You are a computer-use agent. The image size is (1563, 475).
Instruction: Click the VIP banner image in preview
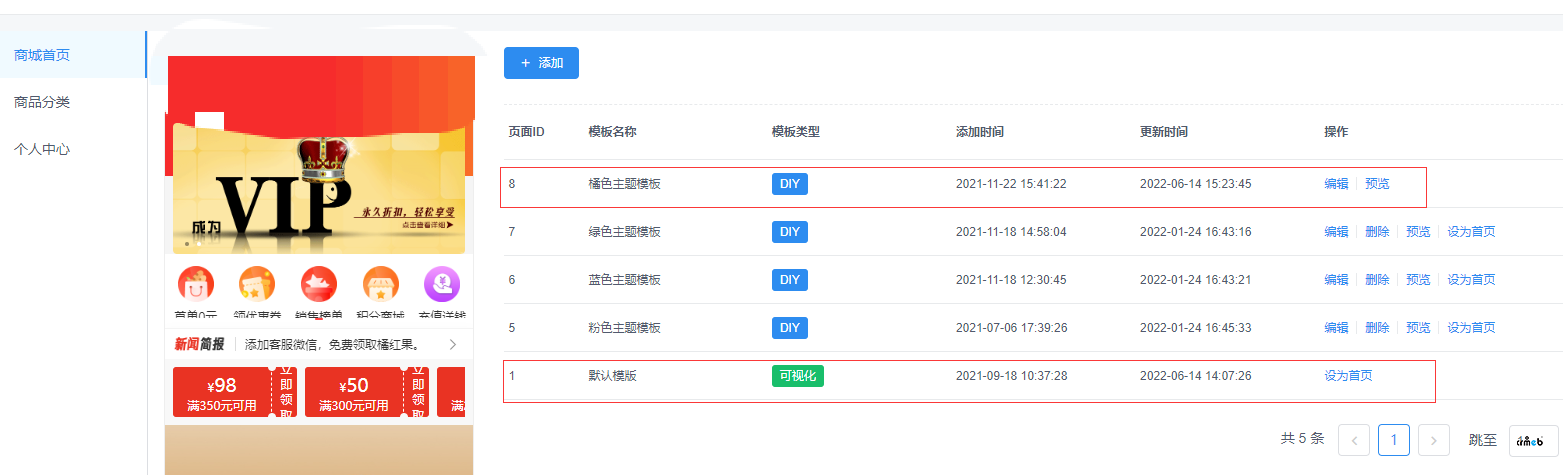319,189
